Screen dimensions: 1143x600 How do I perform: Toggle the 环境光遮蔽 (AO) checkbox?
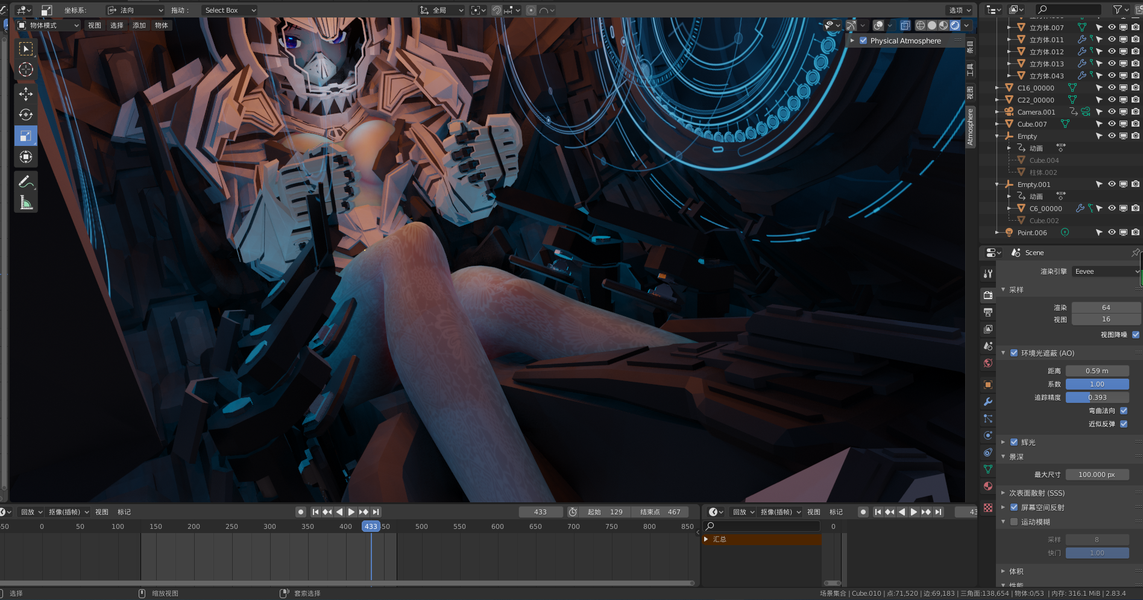[x=1014, y=353]
